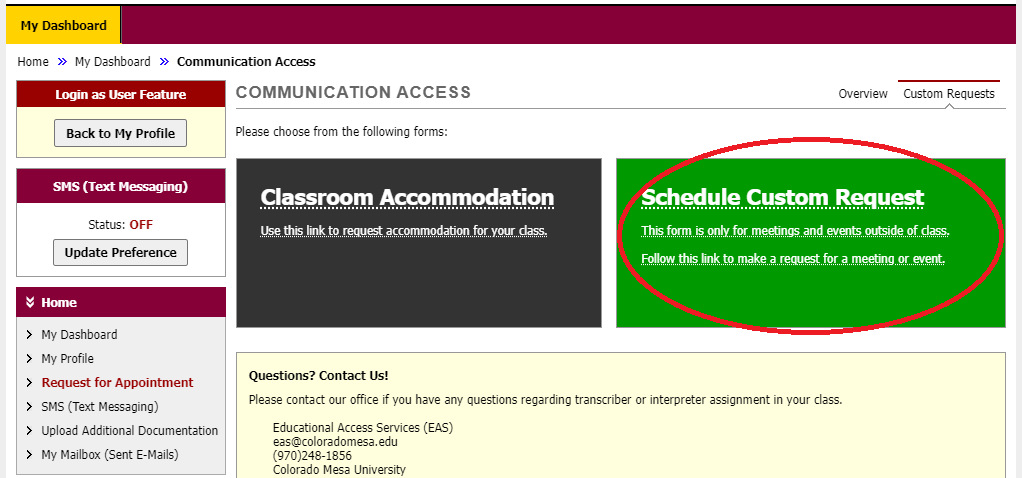1022x478 pixels.
Task: Click the chevron arrow beside My Profile
Action: [x=30, y=359]
